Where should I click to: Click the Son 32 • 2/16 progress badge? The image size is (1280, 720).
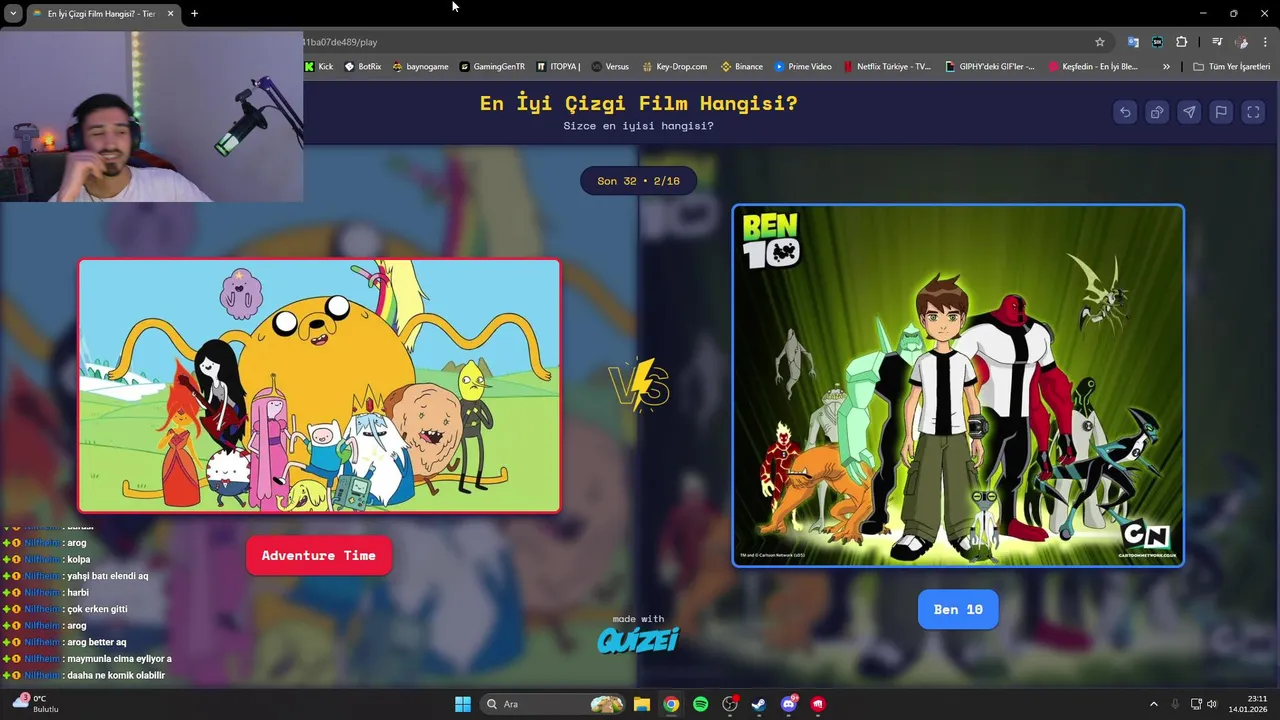click(x=638, y=181)
